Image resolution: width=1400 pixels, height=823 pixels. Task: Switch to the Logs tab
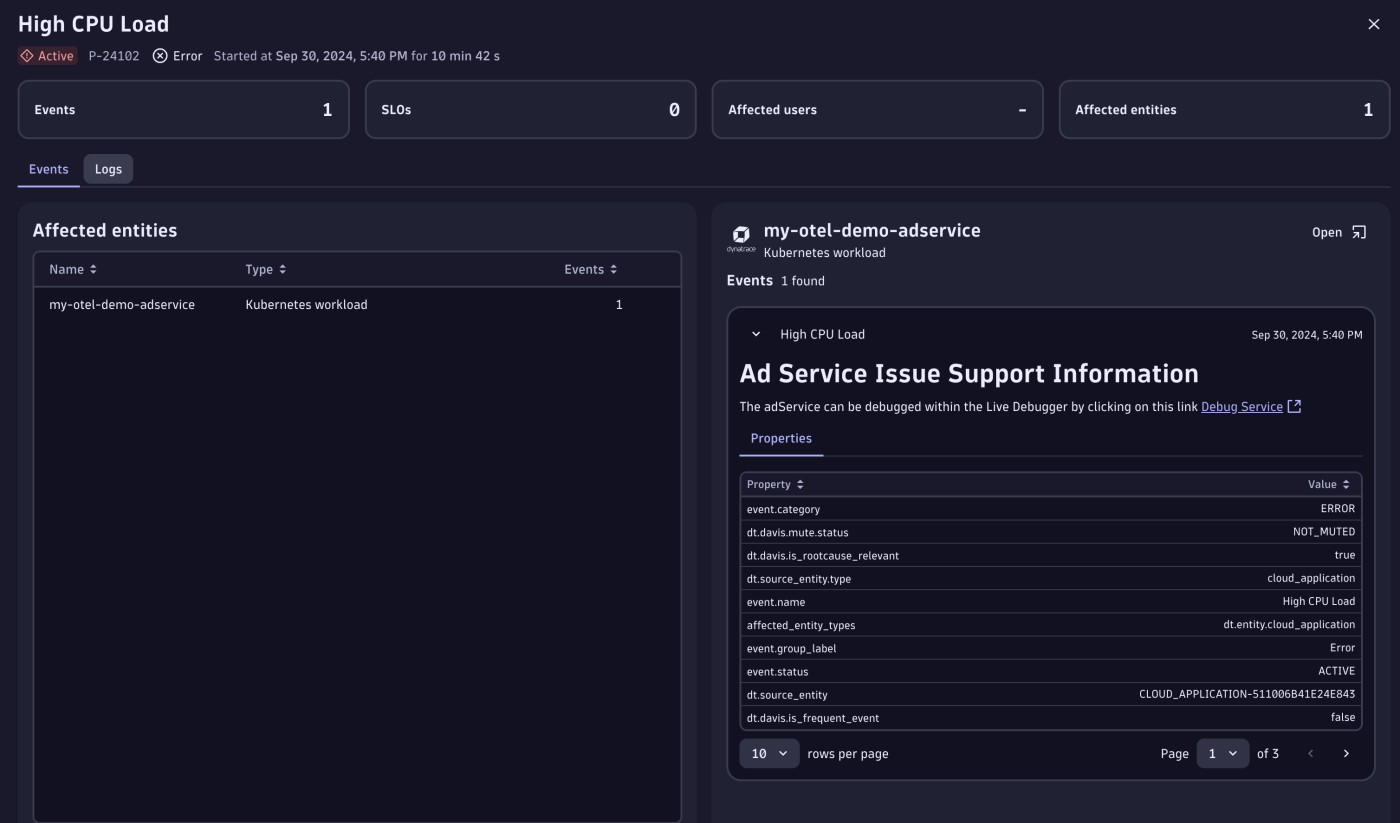108,169
